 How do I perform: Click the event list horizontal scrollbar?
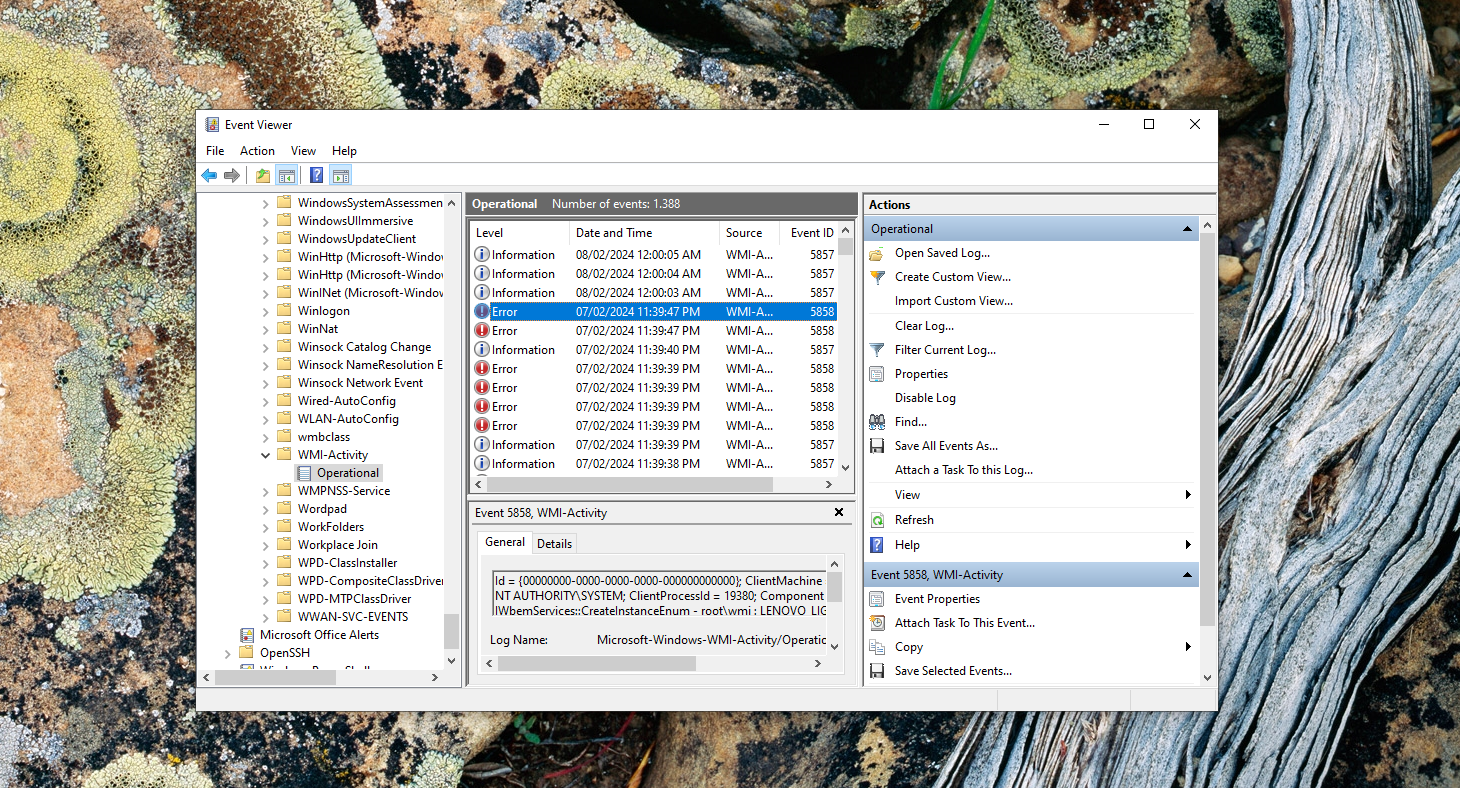(630, 484)
